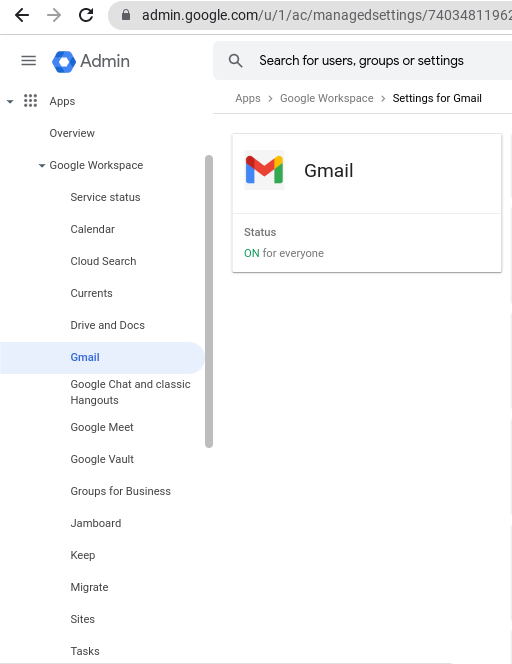Collapse the Apps section arrow
The width and height of the screenshot is (512, 664).
tap(10, 101)
